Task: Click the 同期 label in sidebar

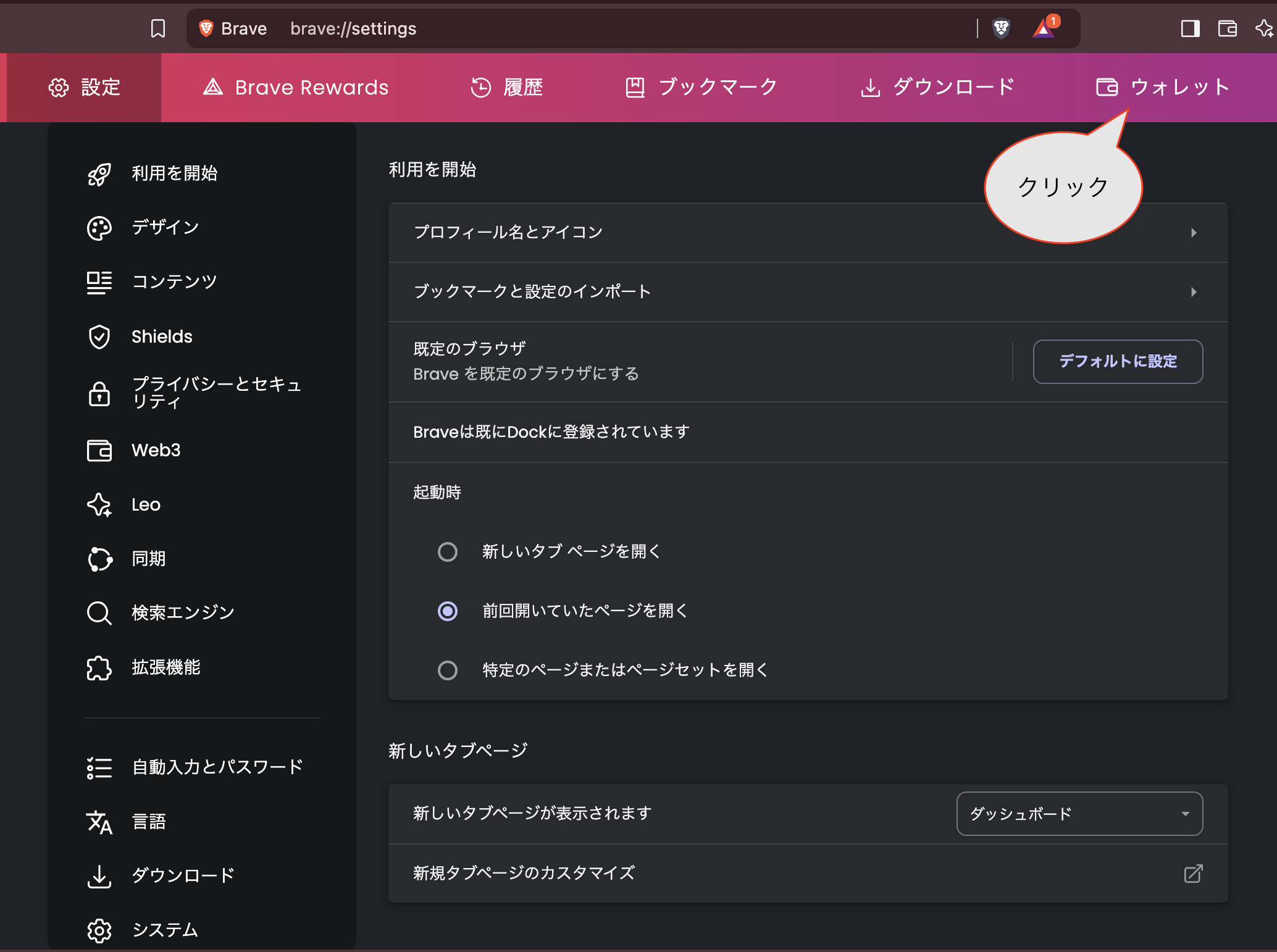Action: pos(149,558)
